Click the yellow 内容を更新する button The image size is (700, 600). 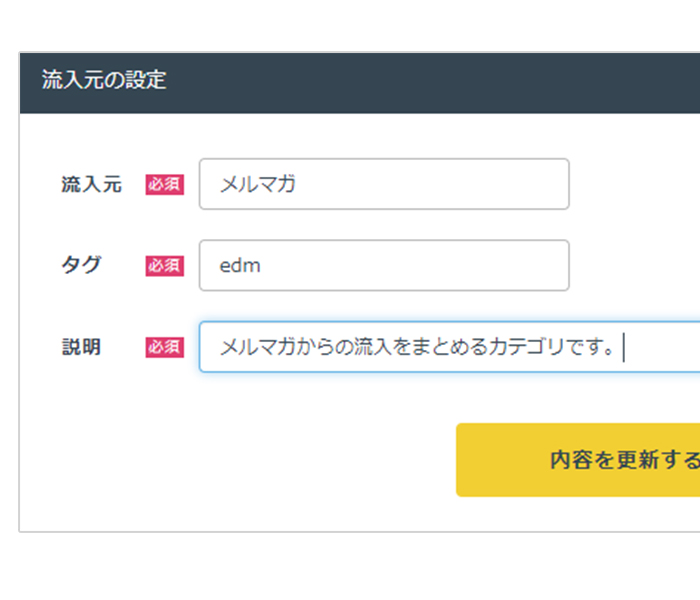tap(578, 460)
